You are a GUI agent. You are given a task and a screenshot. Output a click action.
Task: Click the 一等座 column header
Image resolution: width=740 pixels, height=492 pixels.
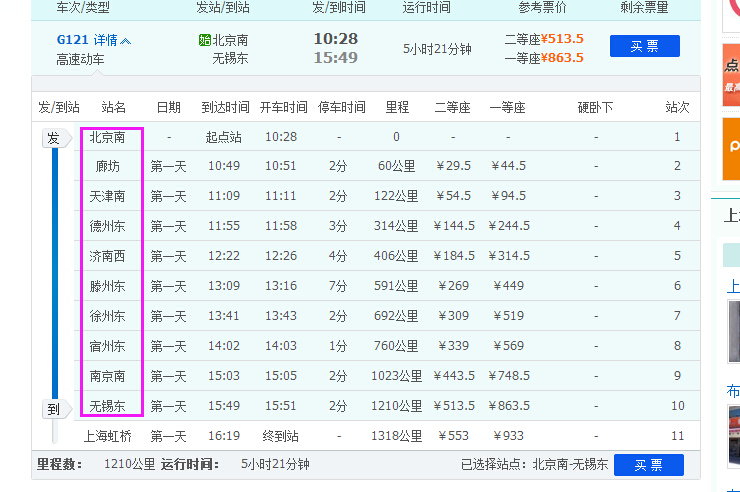(508, 108)
